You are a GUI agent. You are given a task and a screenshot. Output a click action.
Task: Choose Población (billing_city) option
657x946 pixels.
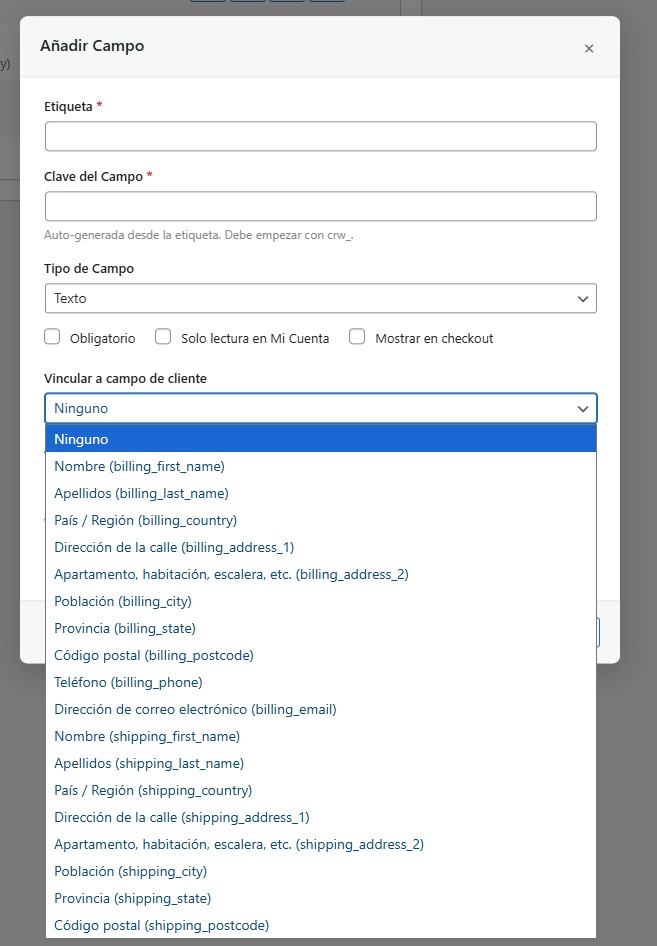point(123,601)
